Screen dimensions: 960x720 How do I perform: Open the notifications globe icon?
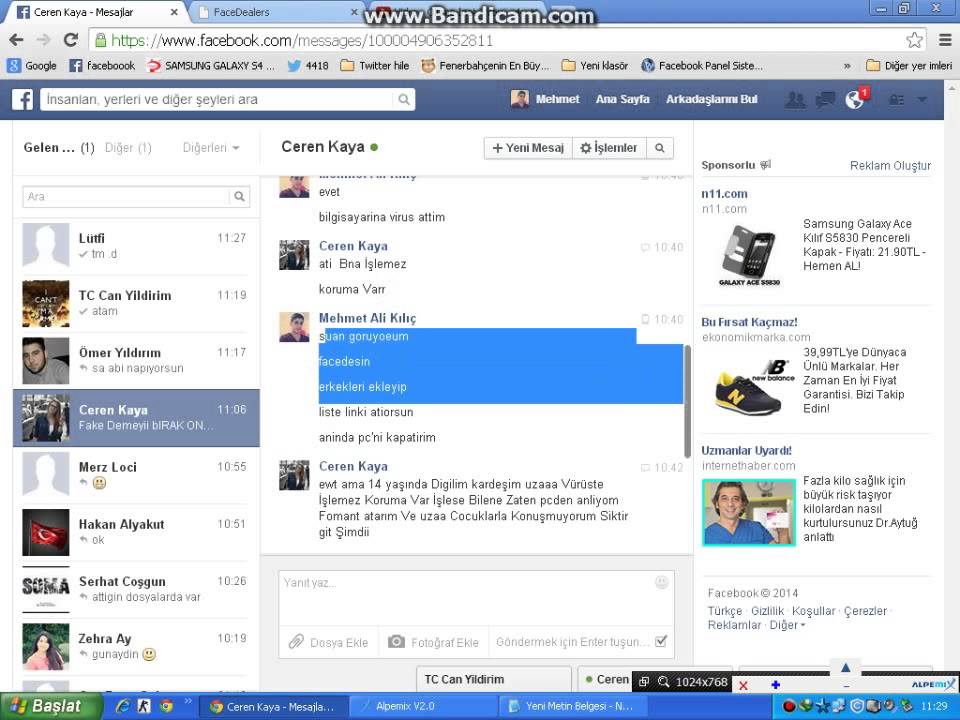[854, 99]
